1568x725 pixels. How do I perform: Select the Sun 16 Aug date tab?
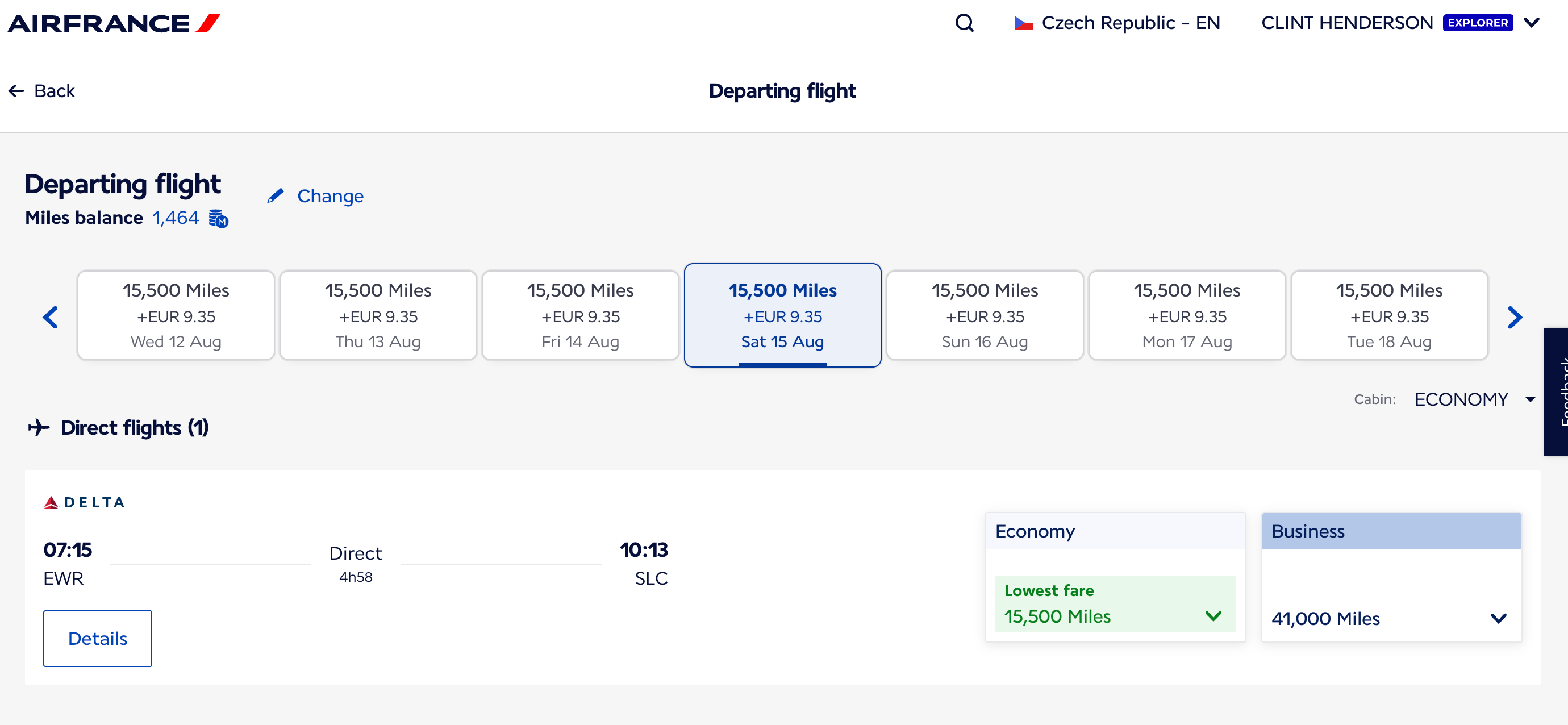click(984, 315)
